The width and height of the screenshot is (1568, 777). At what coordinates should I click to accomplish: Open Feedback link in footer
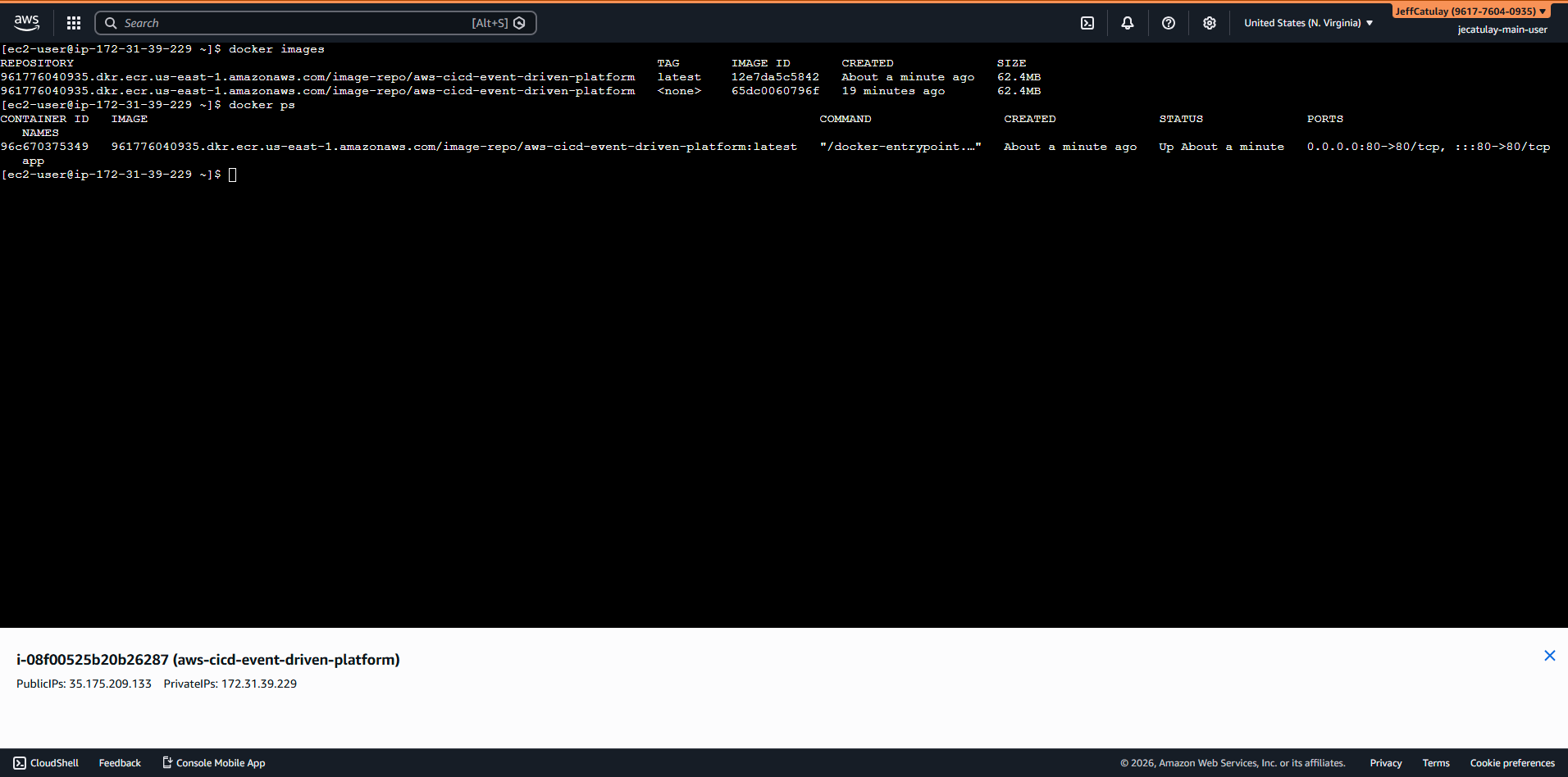coord(120,763)
